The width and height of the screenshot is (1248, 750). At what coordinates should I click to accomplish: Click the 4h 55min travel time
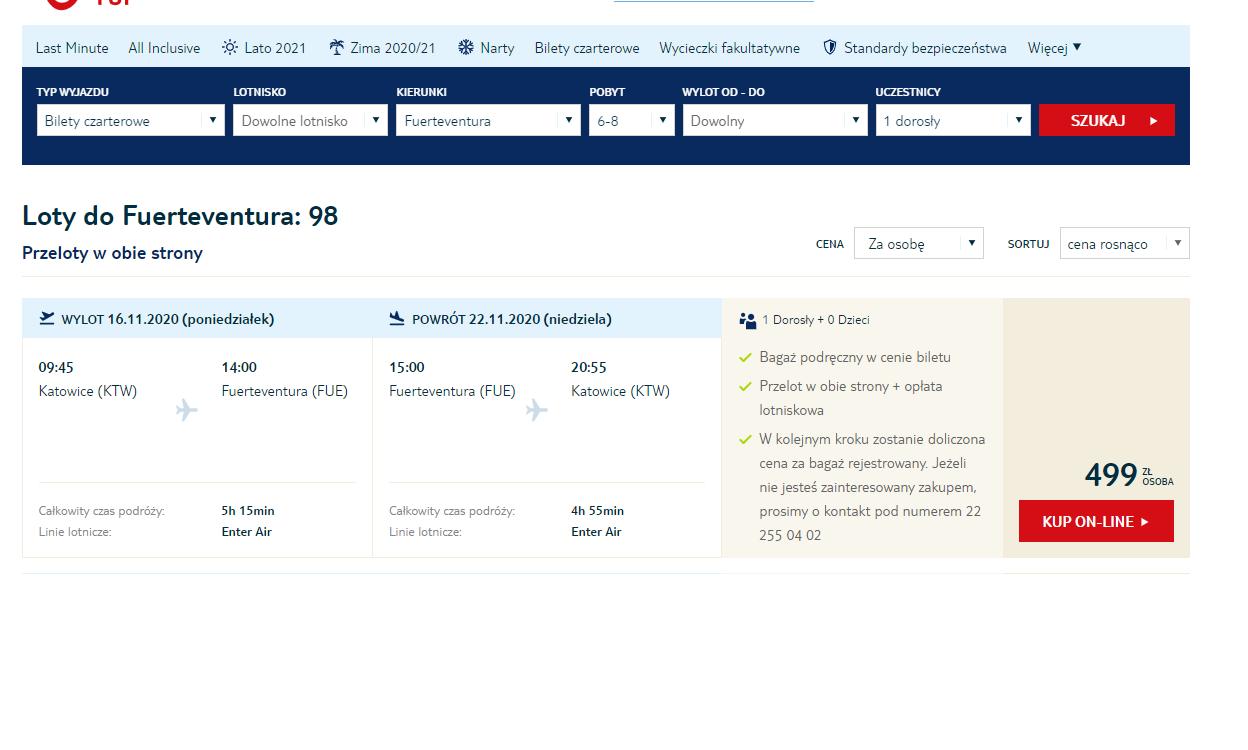tap(598, 511)
